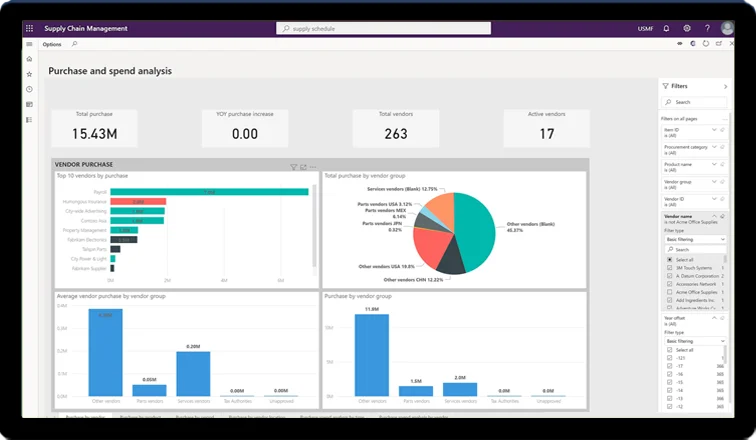Collapse the Filters pane with chevron
The image size is (756, 440).
(x=725, y=87)
